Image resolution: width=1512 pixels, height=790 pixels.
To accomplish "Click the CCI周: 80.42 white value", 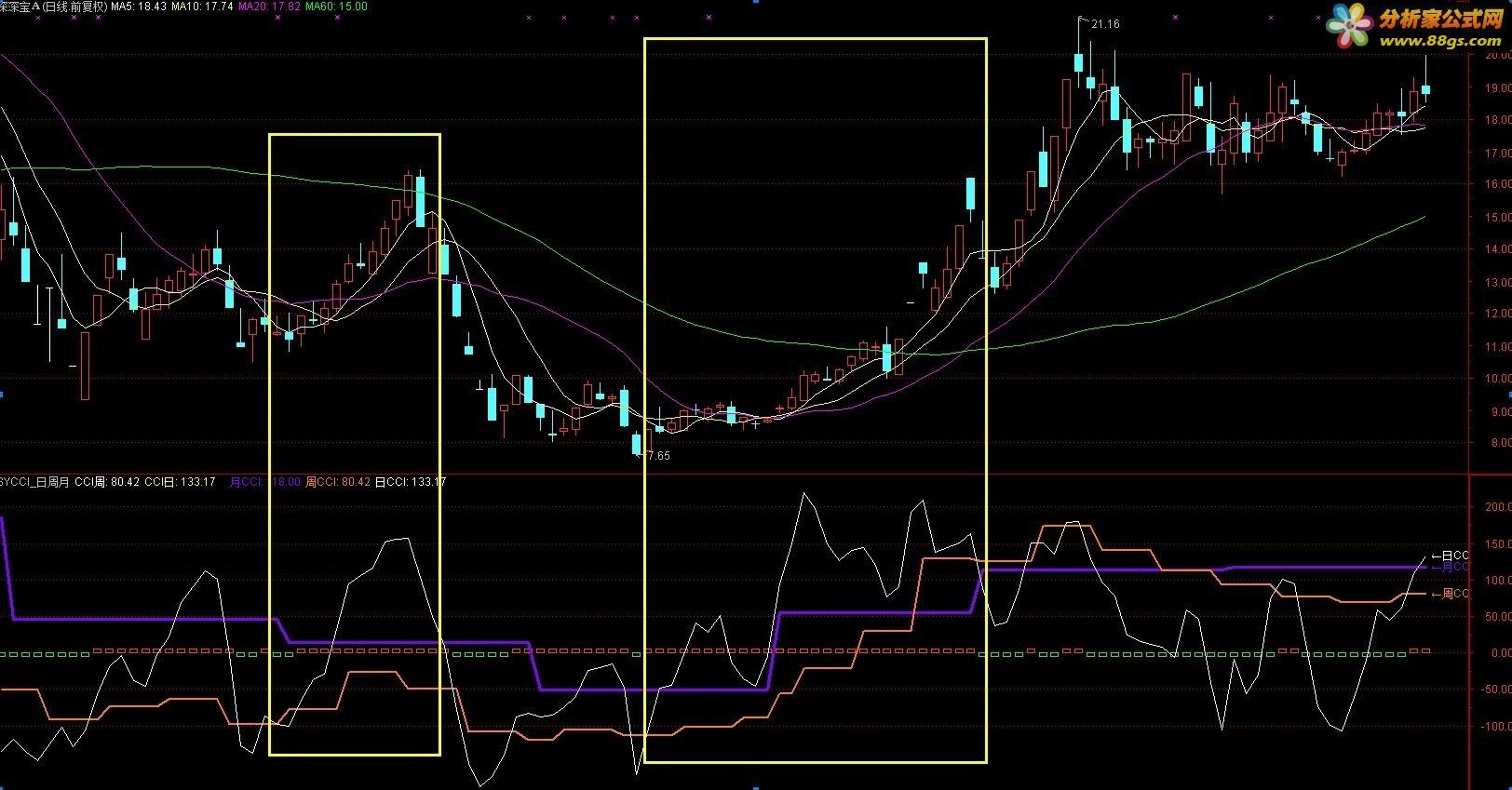I will pos(107,482).
